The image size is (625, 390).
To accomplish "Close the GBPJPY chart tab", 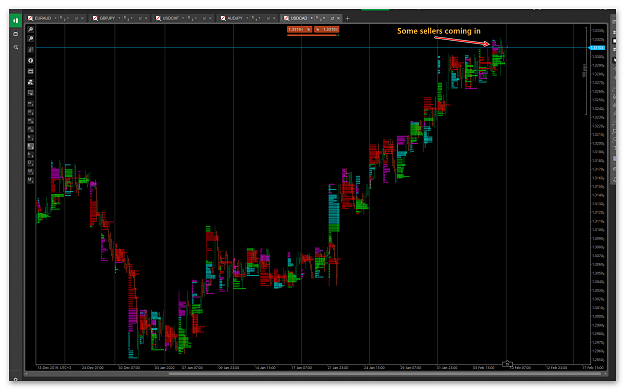I will 146,18.
